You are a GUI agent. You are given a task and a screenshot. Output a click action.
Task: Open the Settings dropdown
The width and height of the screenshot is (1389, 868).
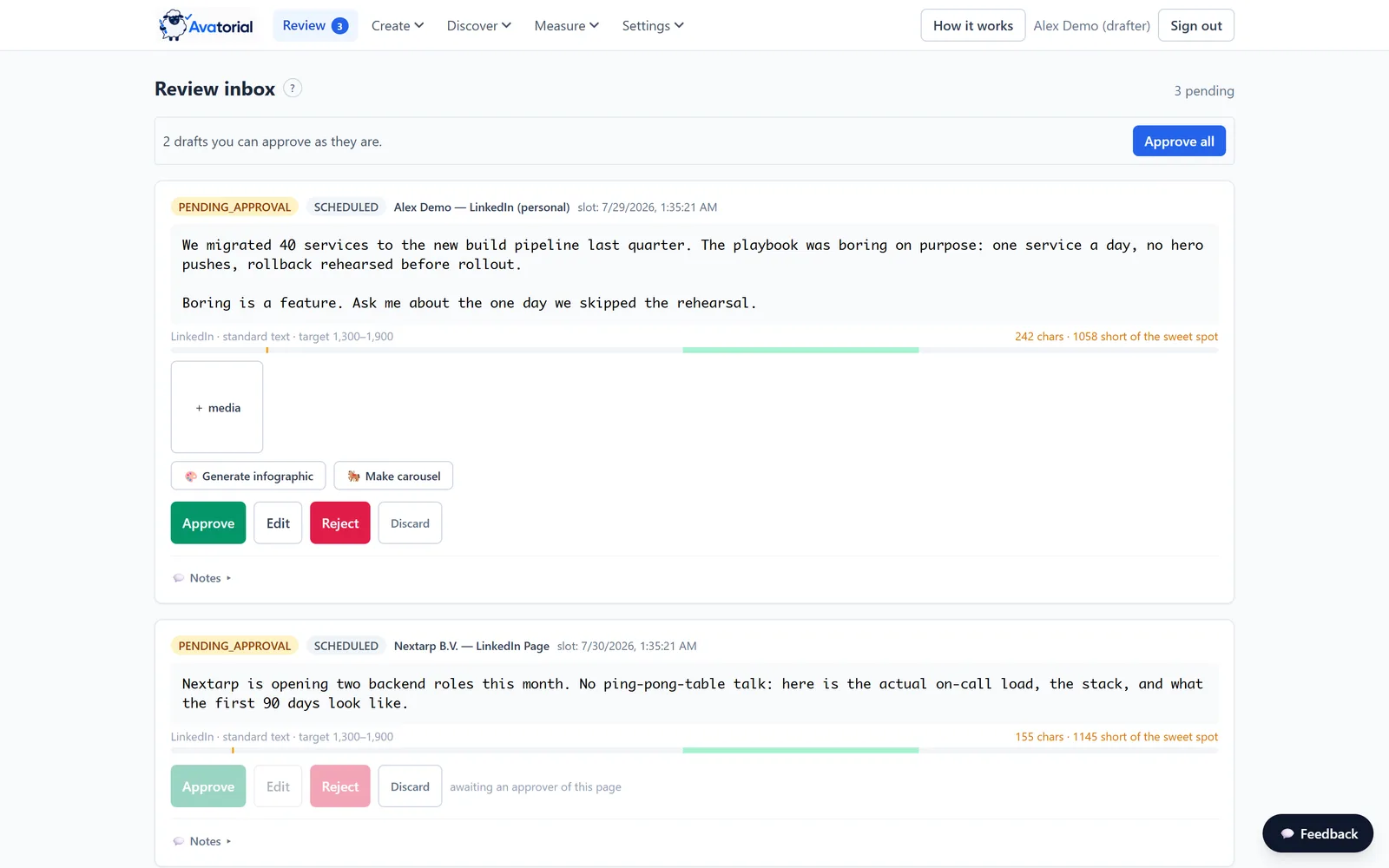[x=653, y=26]
